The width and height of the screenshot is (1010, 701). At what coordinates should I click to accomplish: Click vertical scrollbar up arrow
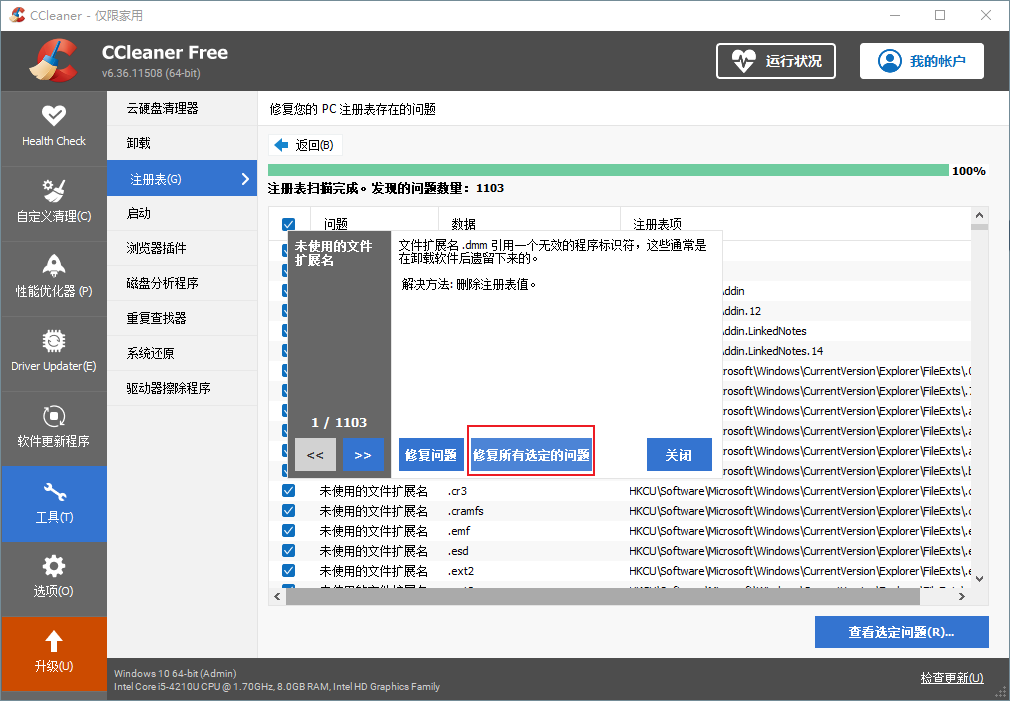tap(979, 215)
